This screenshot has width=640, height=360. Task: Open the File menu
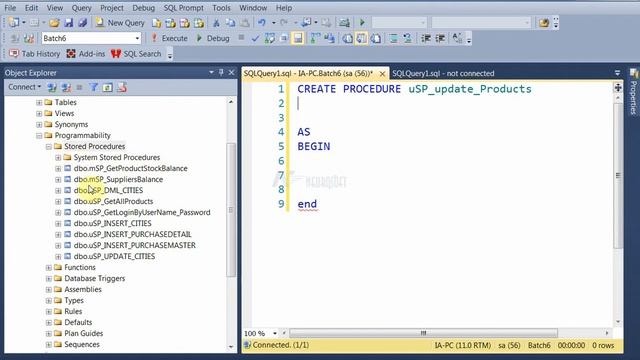10,8
